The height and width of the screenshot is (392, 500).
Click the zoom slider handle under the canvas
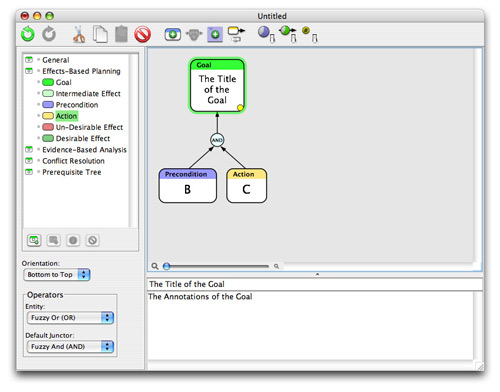(167, 266)
